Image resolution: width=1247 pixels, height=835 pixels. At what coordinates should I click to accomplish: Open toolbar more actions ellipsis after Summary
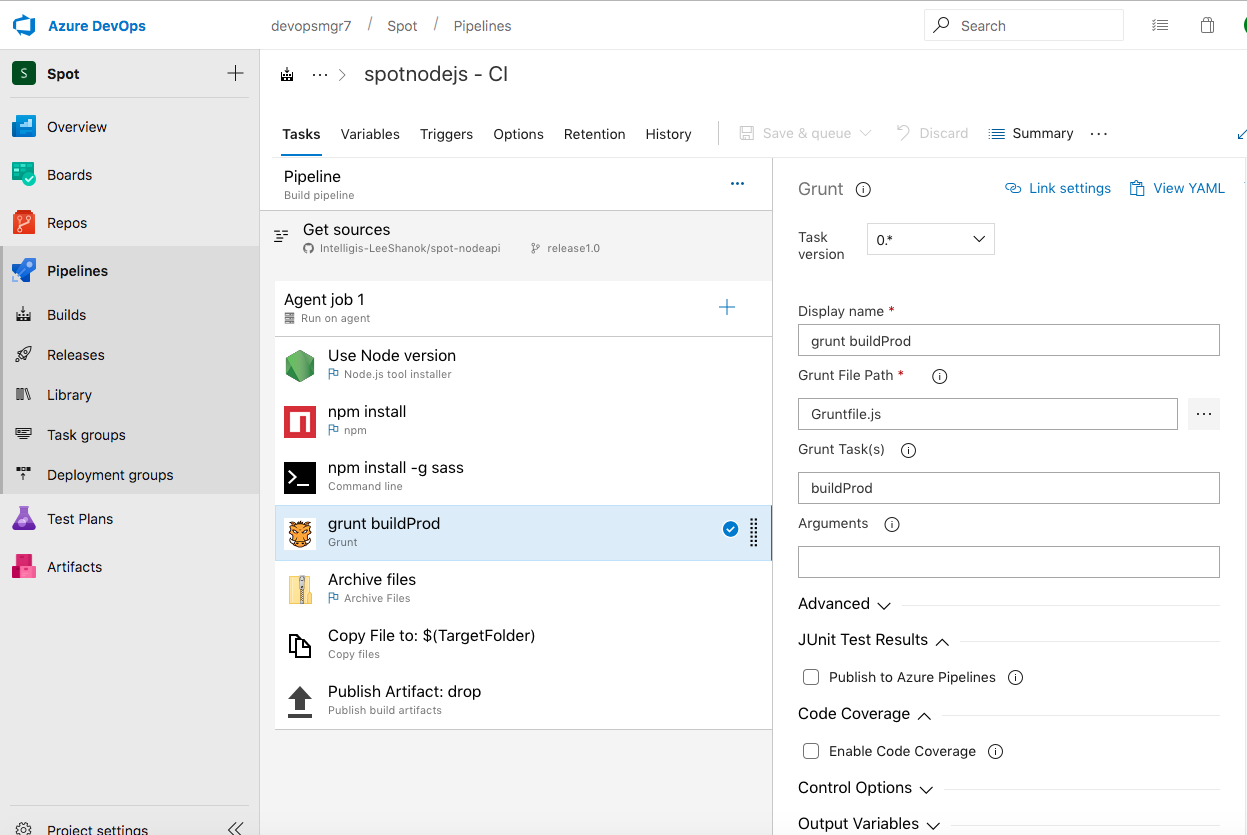(x=1099, y=134)
